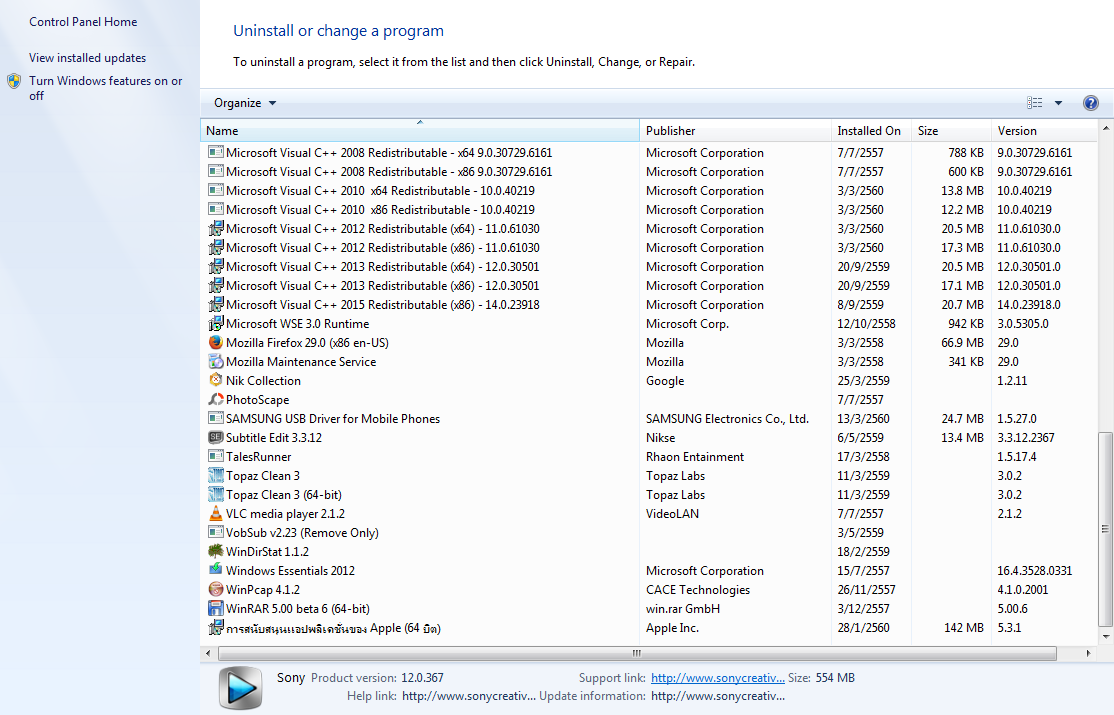Click Visual C++ 2008 x64 Redistributable icon

[x=215, y=152]
